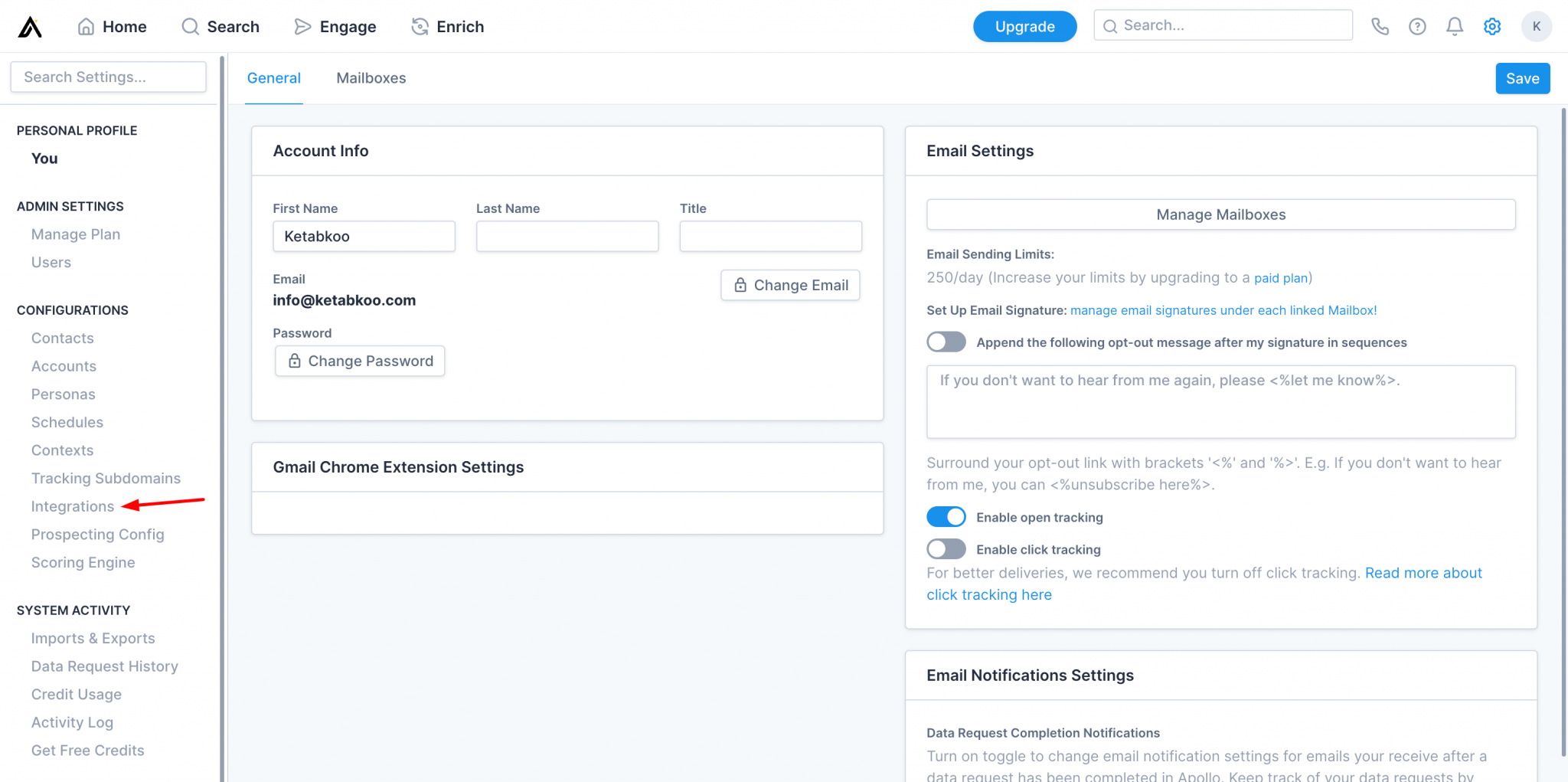The height and width of the screenshot is (782, 1568).
Task: Open Prospecting Config settings
Action: [x=98, y=535]
